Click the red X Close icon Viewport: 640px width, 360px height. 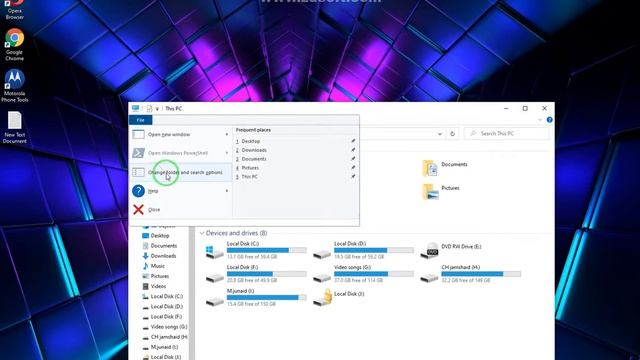tap(138, 210)
